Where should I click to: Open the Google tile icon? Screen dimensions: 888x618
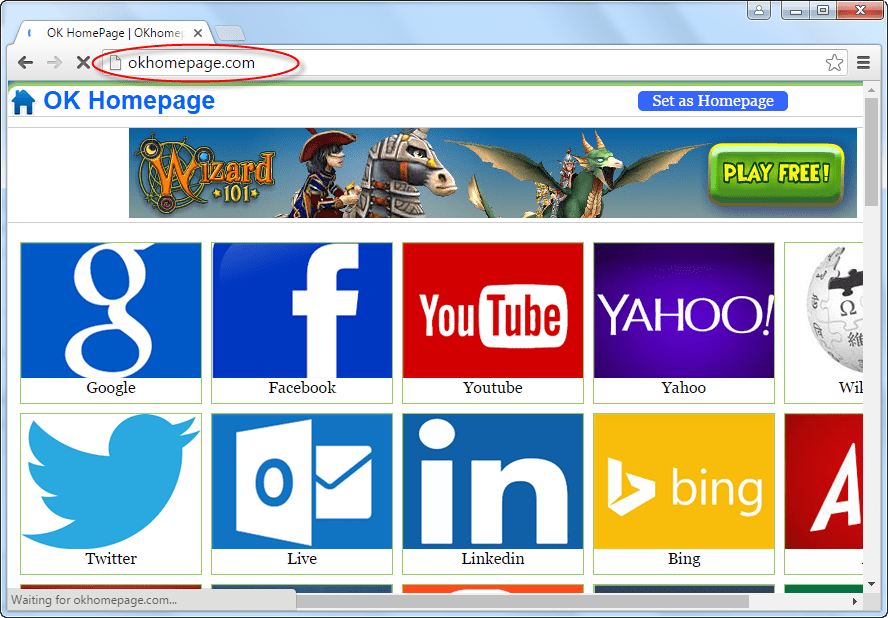click(x=111, y=310)
